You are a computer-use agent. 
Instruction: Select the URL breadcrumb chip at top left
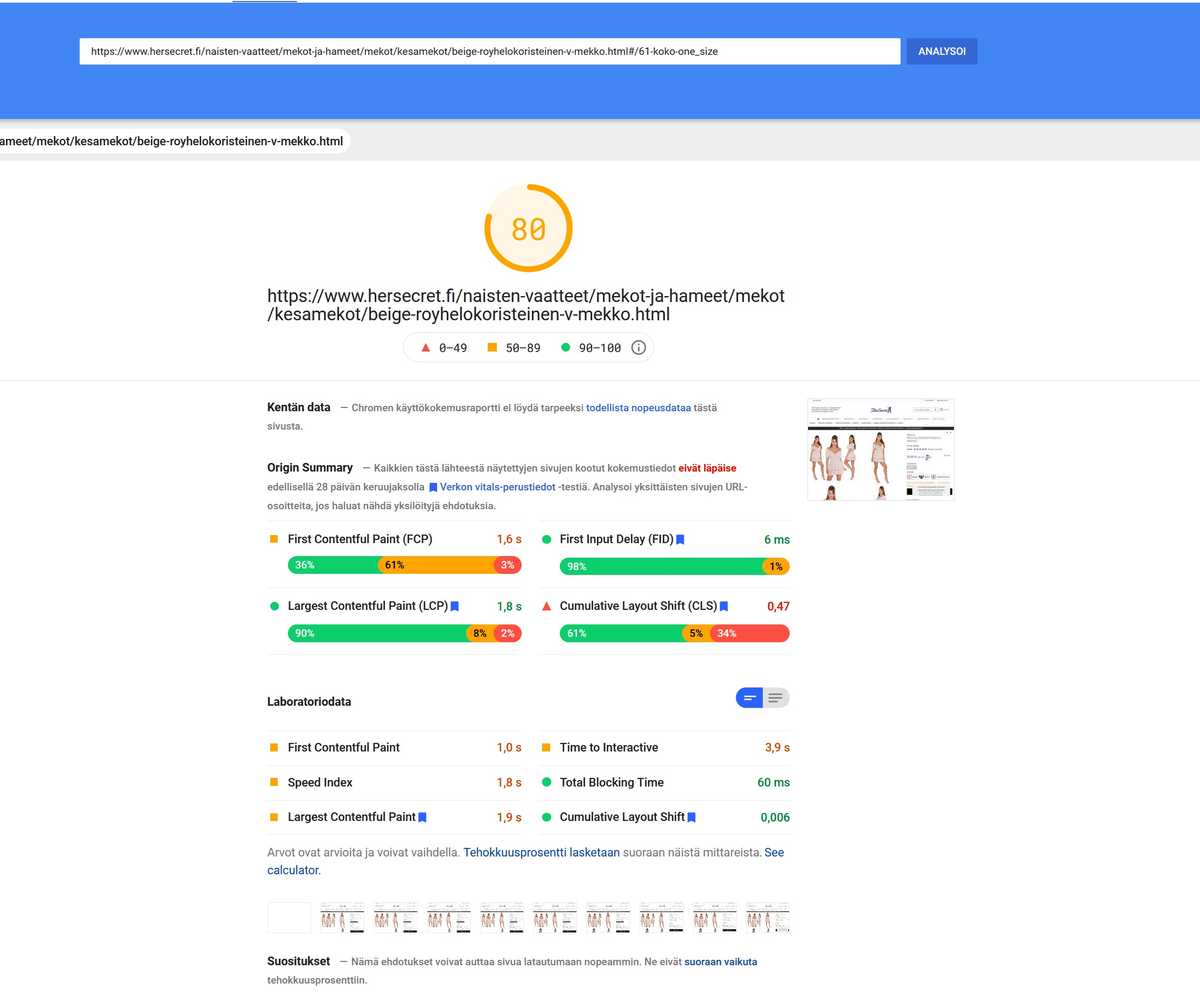click(x=170, y=141)
